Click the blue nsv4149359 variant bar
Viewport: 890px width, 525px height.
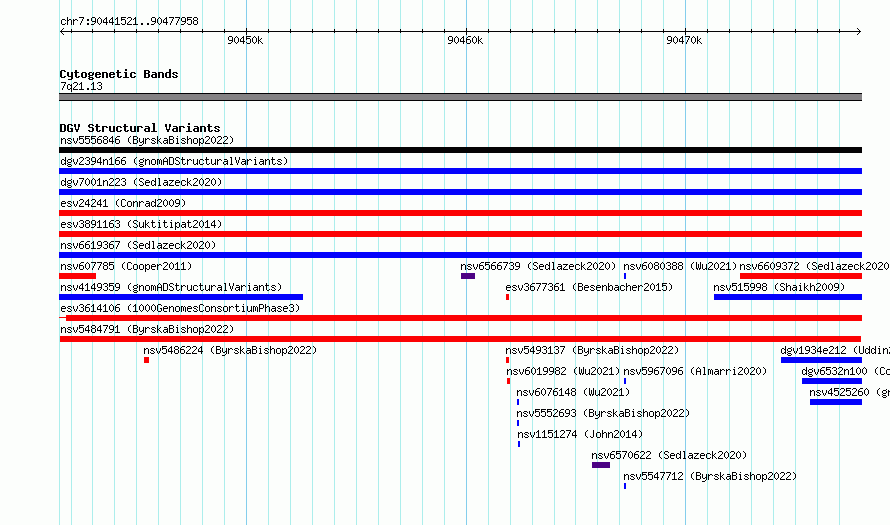click(181, 297)
